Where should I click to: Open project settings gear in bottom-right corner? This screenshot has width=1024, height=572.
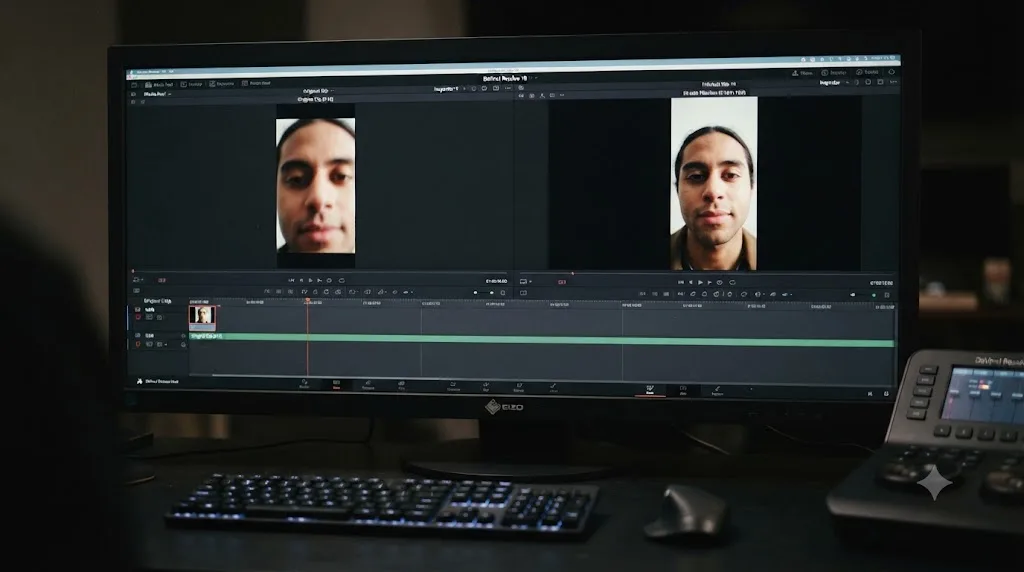(886, 393)
